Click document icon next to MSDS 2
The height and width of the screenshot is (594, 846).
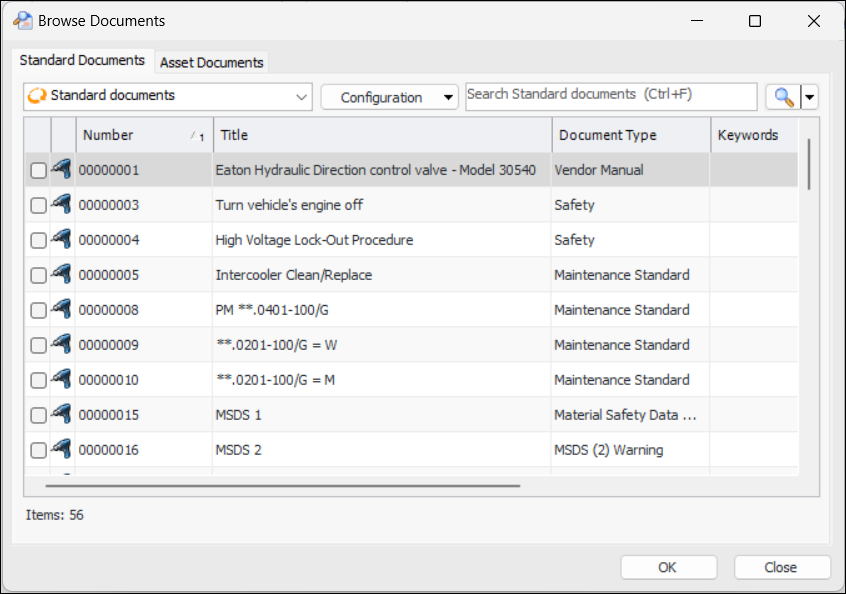click(62, 450)
